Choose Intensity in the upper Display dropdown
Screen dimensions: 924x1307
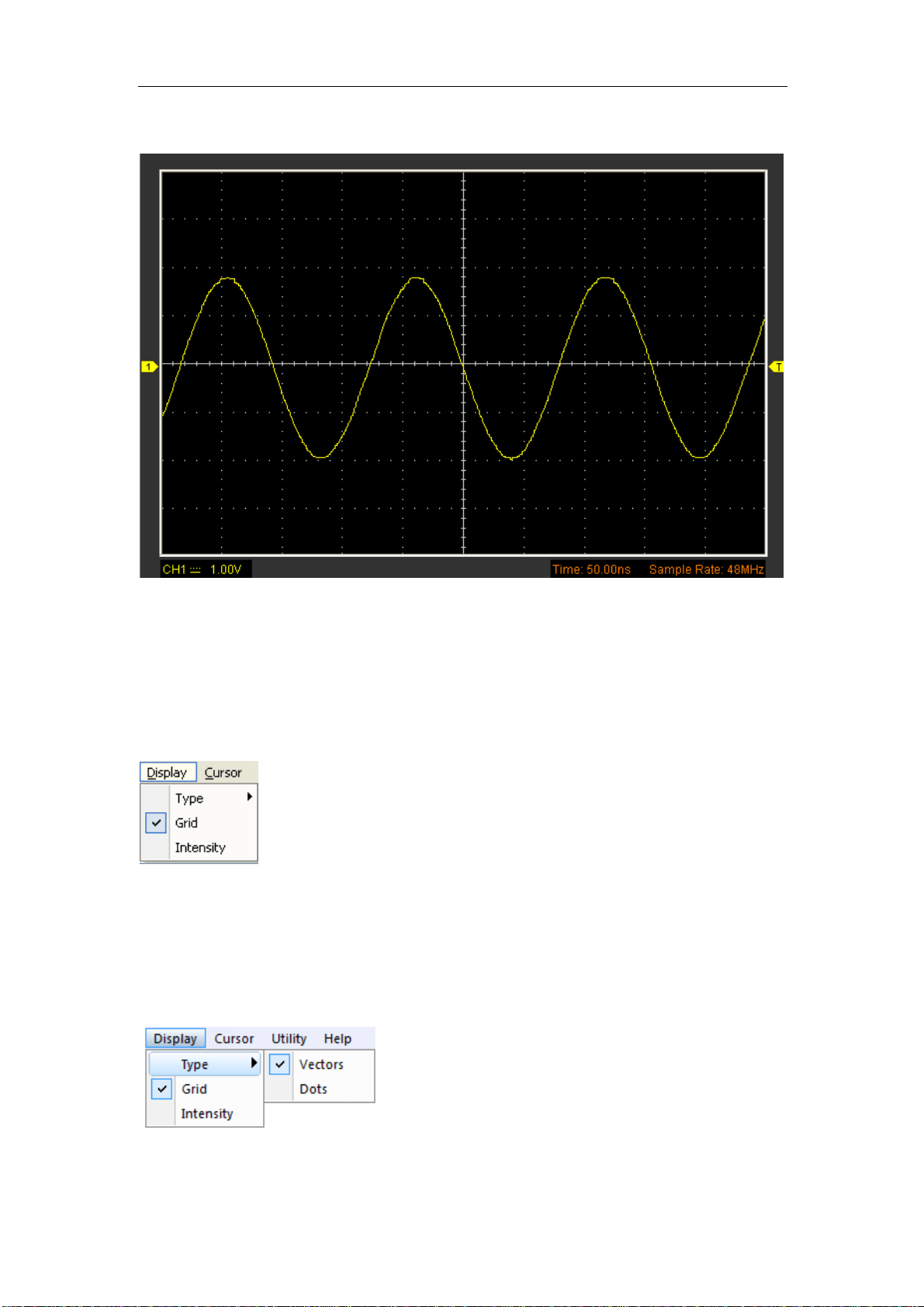click(200, 848)
